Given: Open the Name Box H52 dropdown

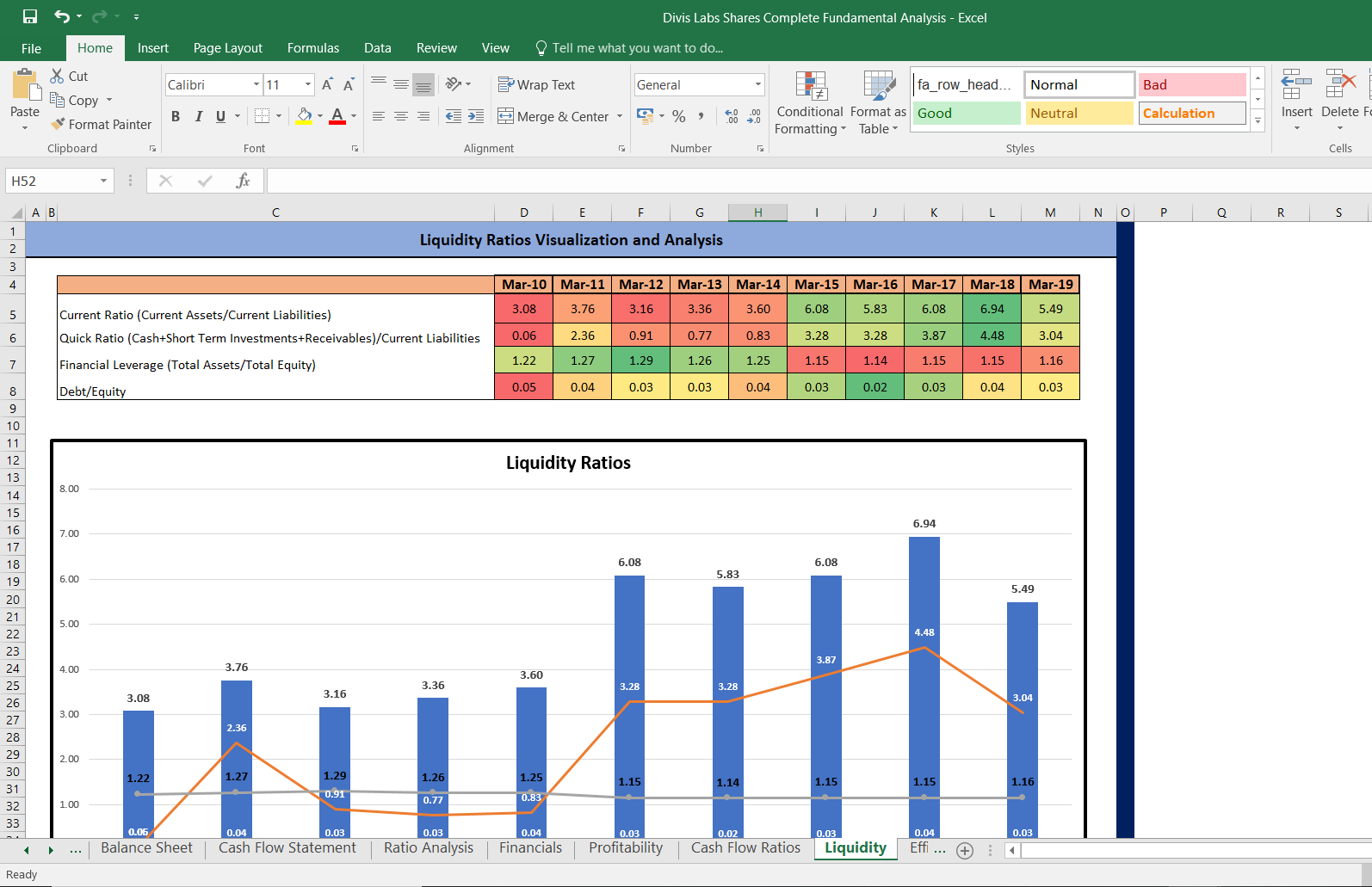Looking at the screenshot, I should tap(103, 181).
